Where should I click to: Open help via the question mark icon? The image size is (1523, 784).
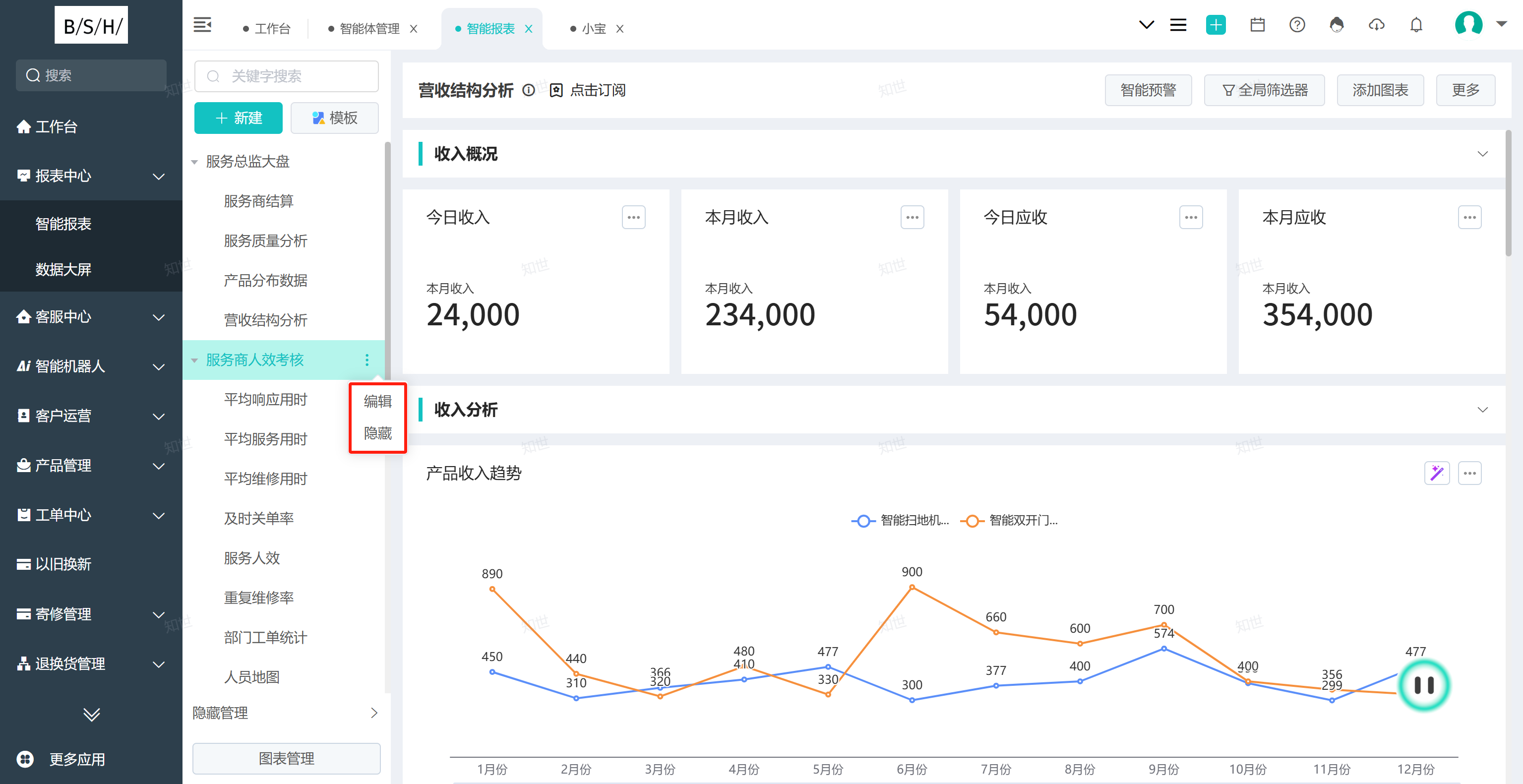[x=1297, y=25]
